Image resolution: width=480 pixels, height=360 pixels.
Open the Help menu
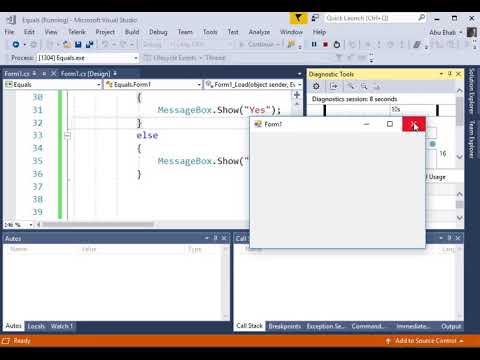point(319,32)
